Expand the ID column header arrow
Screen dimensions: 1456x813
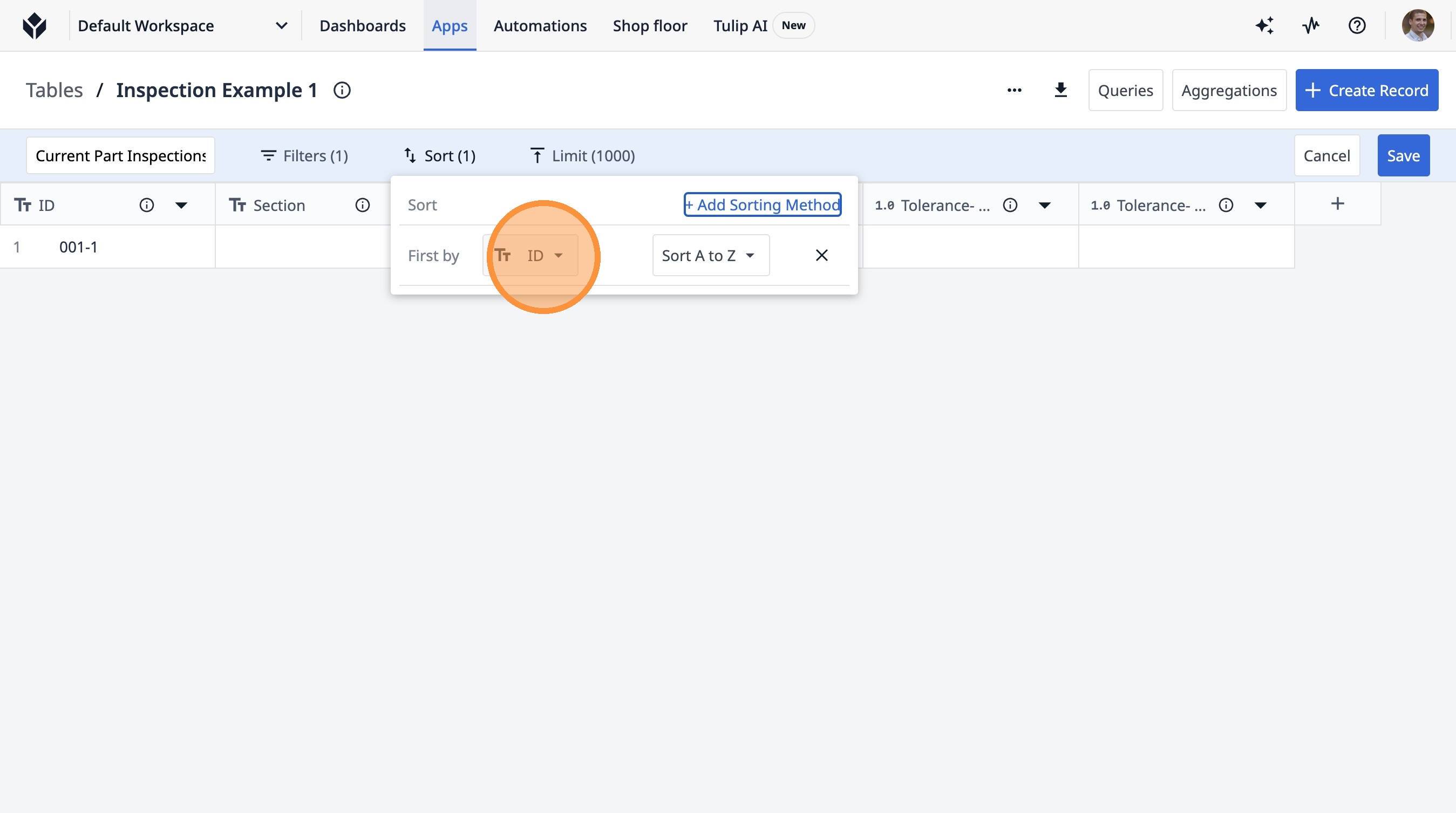point(181,205)
